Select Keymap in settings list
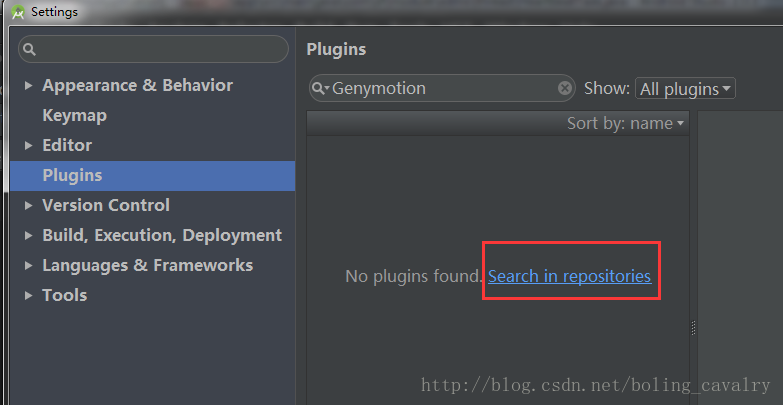Screen dimensions: 783x405 (74, 115)
